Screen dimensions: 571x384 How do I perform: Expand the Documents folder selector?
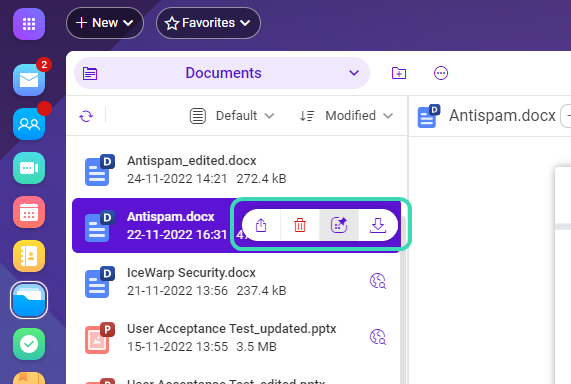click(x=222, y=73)
